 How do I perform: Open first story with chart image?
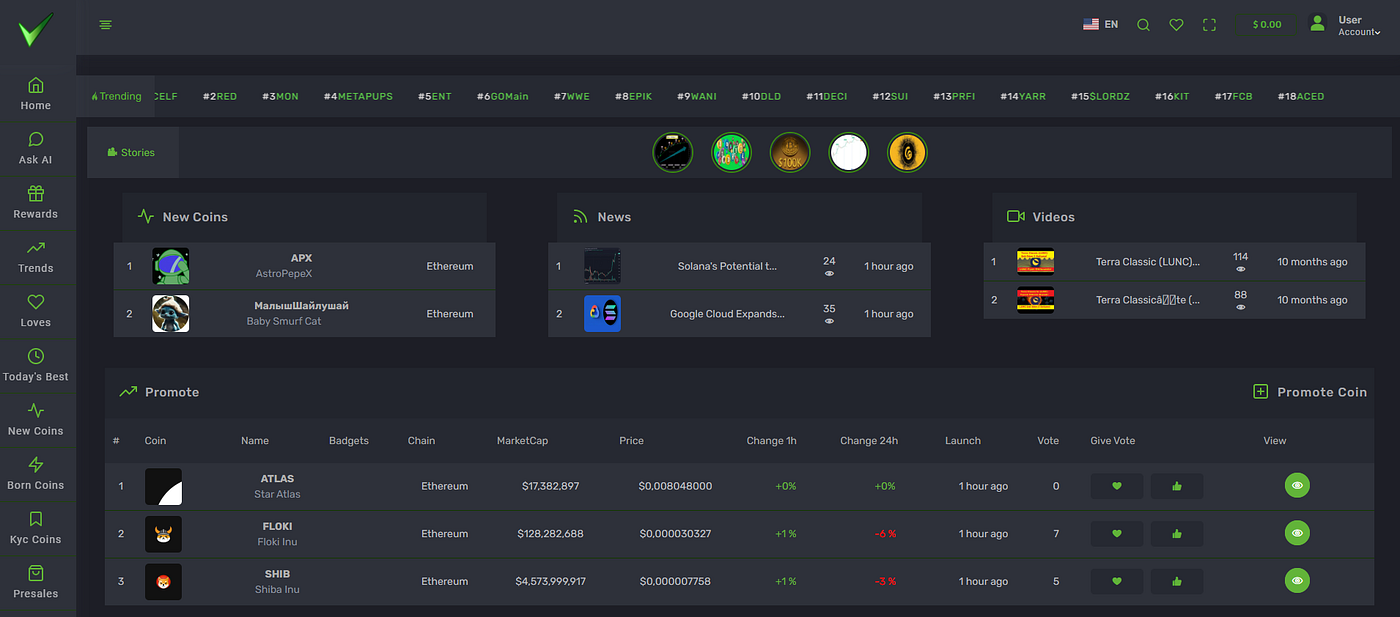pyautogui.click(x=672, y=153)
